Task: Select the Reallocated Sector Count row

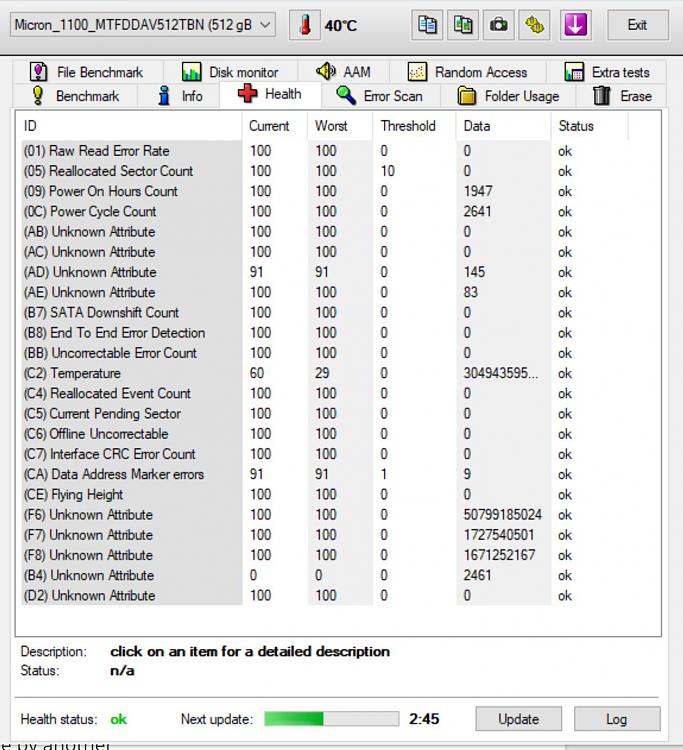Action: coord(324,171)
